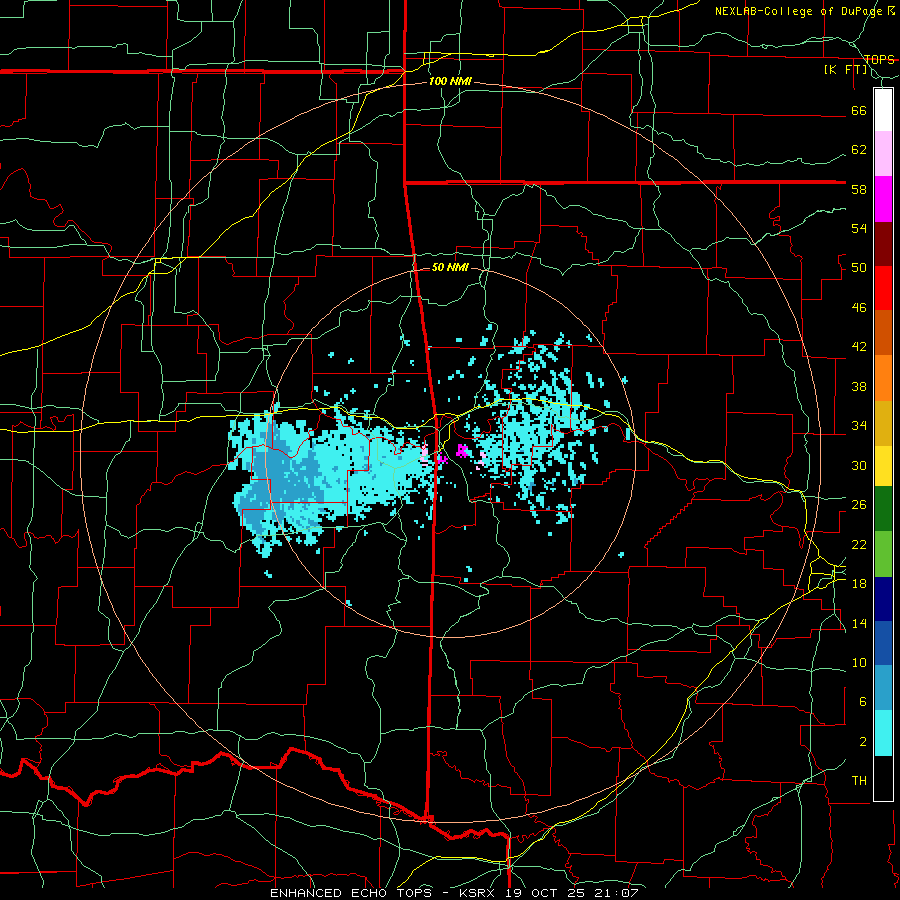Click the Enhanced Echo Tops KSRX caption
The image size is (900, 900).
tap(454, 893)
